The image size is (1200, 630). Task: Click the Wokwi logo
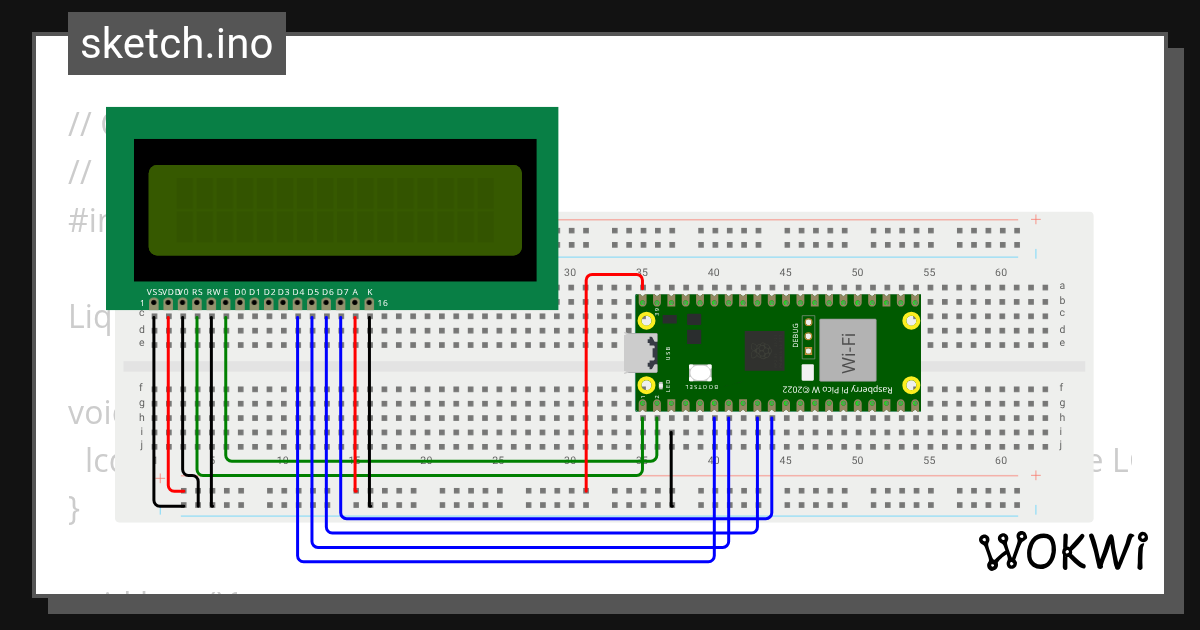pos(1062,551)
